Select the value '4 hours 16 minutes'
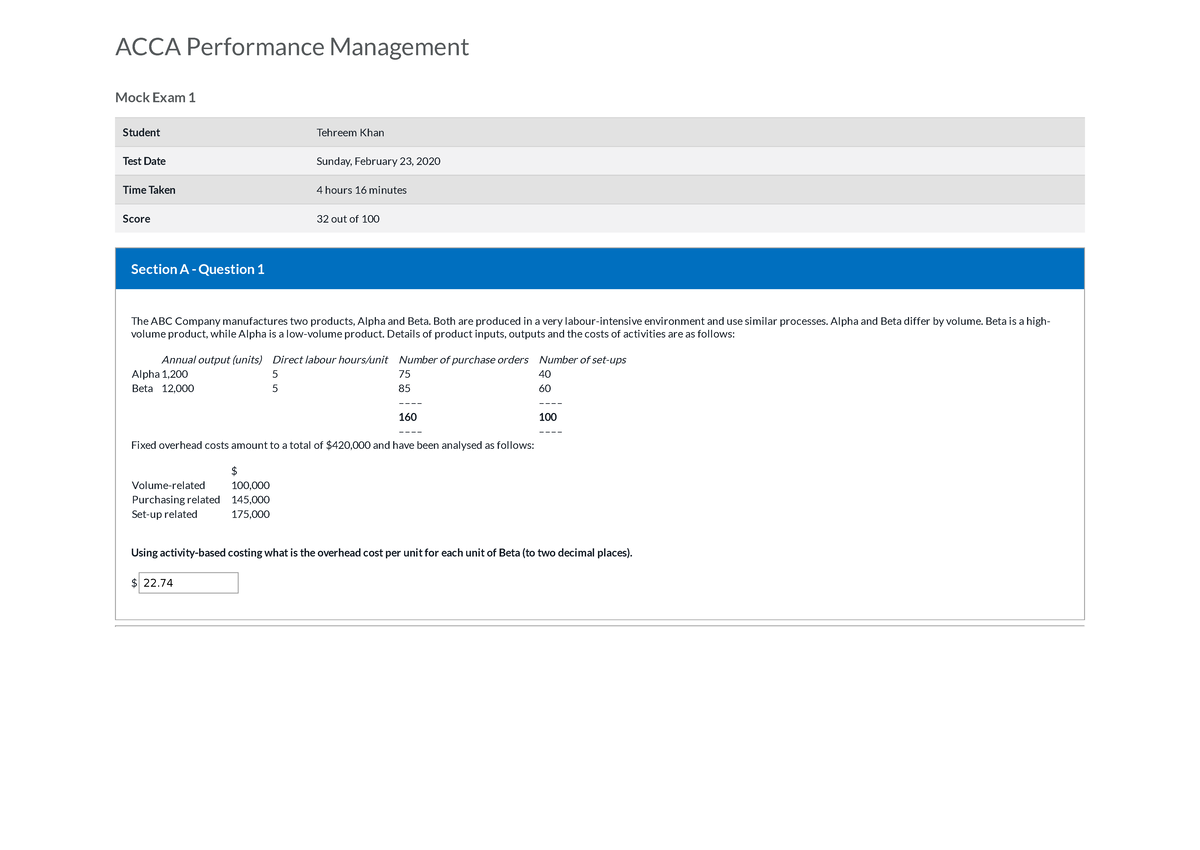This screenshot has width=1200, height=850. (361, 190)
